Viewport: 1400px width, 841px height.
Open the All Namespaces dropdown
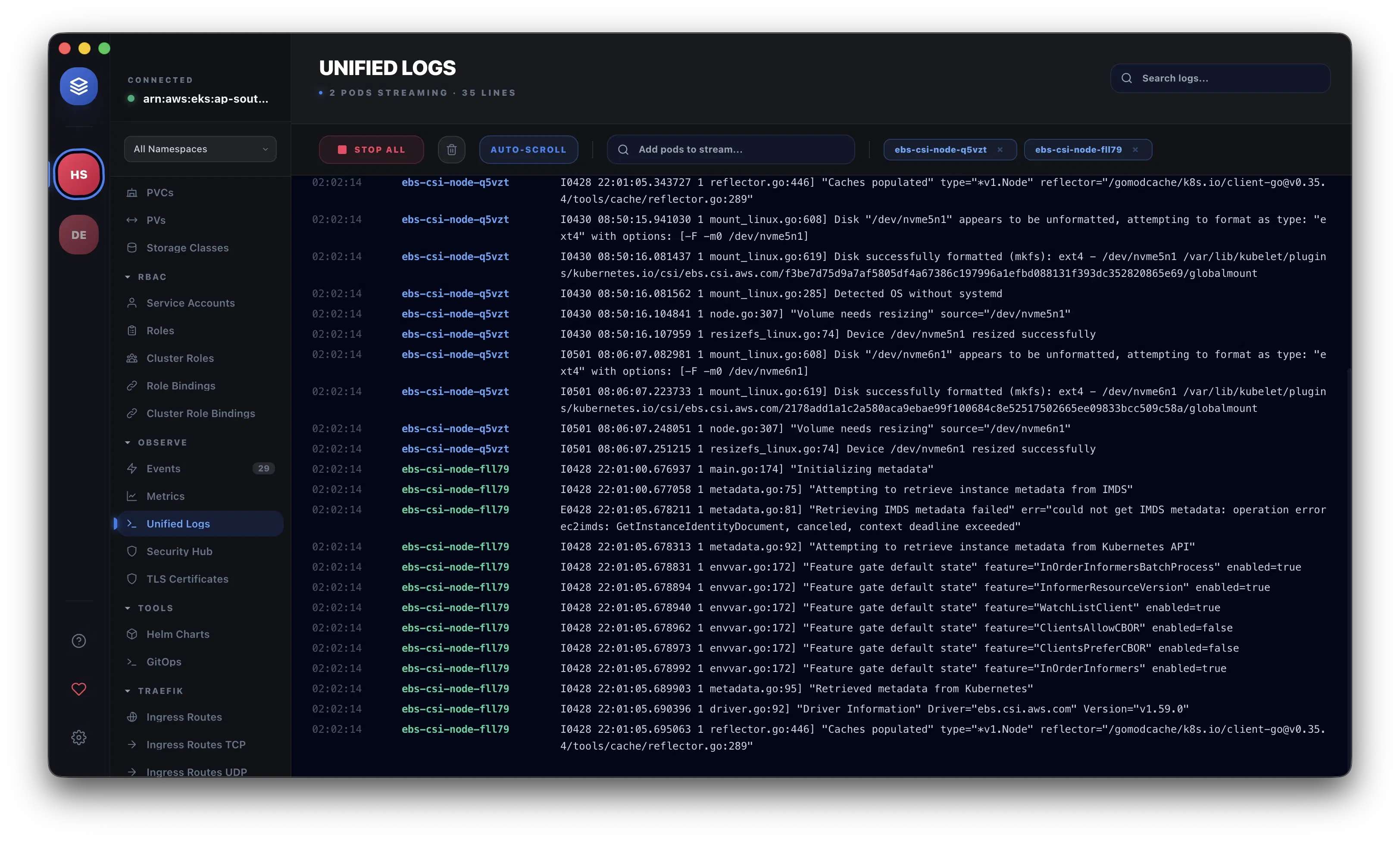point(200,149)
